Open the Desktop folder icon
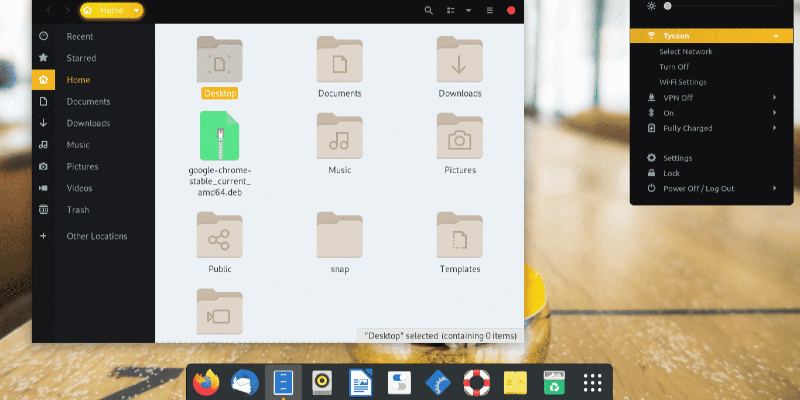The image size is (800, 400). [219, 59]
